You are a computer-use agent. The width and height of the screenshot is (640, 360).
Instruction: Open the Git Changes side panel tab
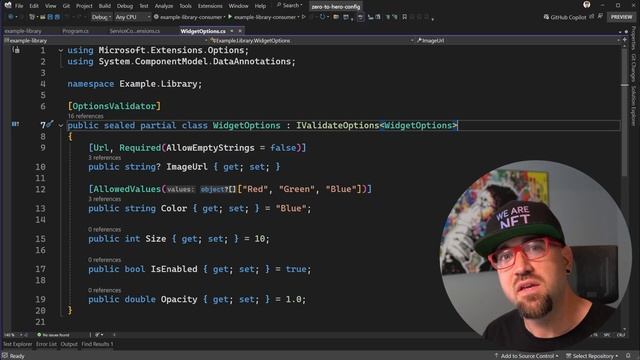coord(633,68)
